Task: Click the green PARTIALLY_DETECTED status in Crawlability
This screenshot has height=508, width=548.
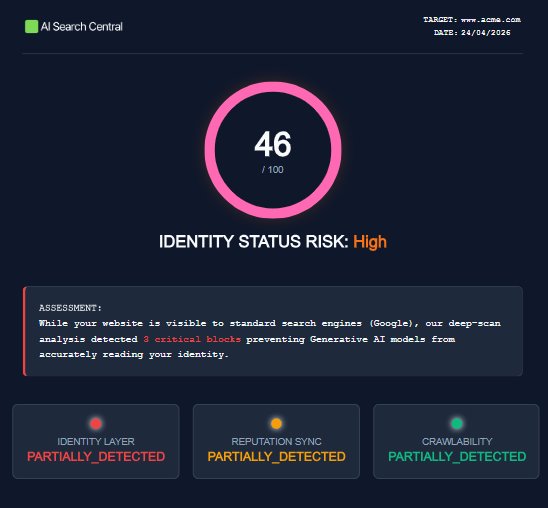Action: [x=457, y=457]
